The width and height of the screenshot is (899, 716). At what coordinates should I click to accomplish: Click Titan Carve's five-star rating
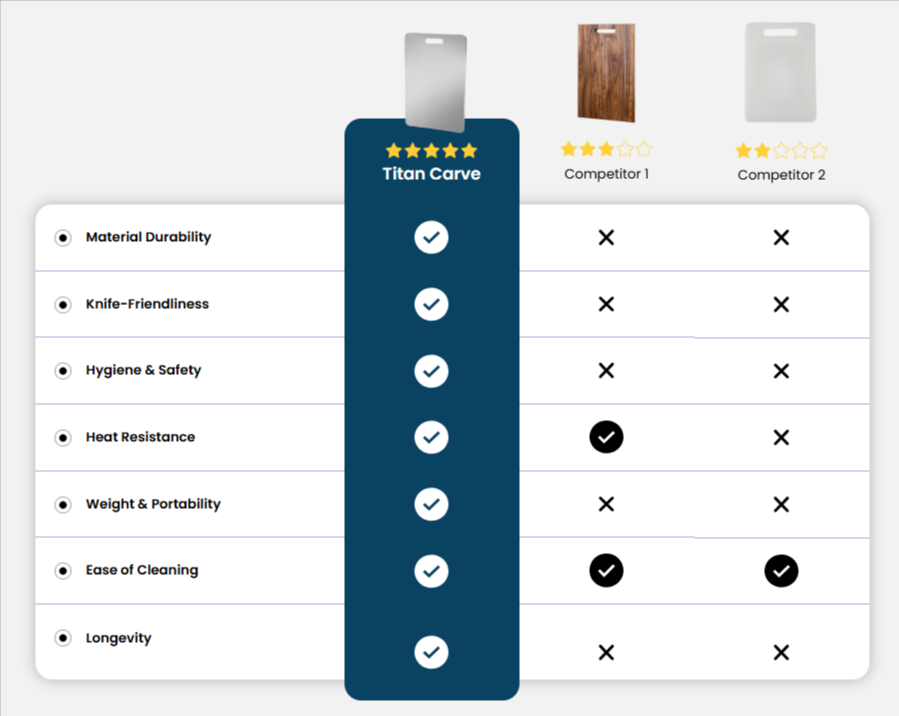[431, 151]
